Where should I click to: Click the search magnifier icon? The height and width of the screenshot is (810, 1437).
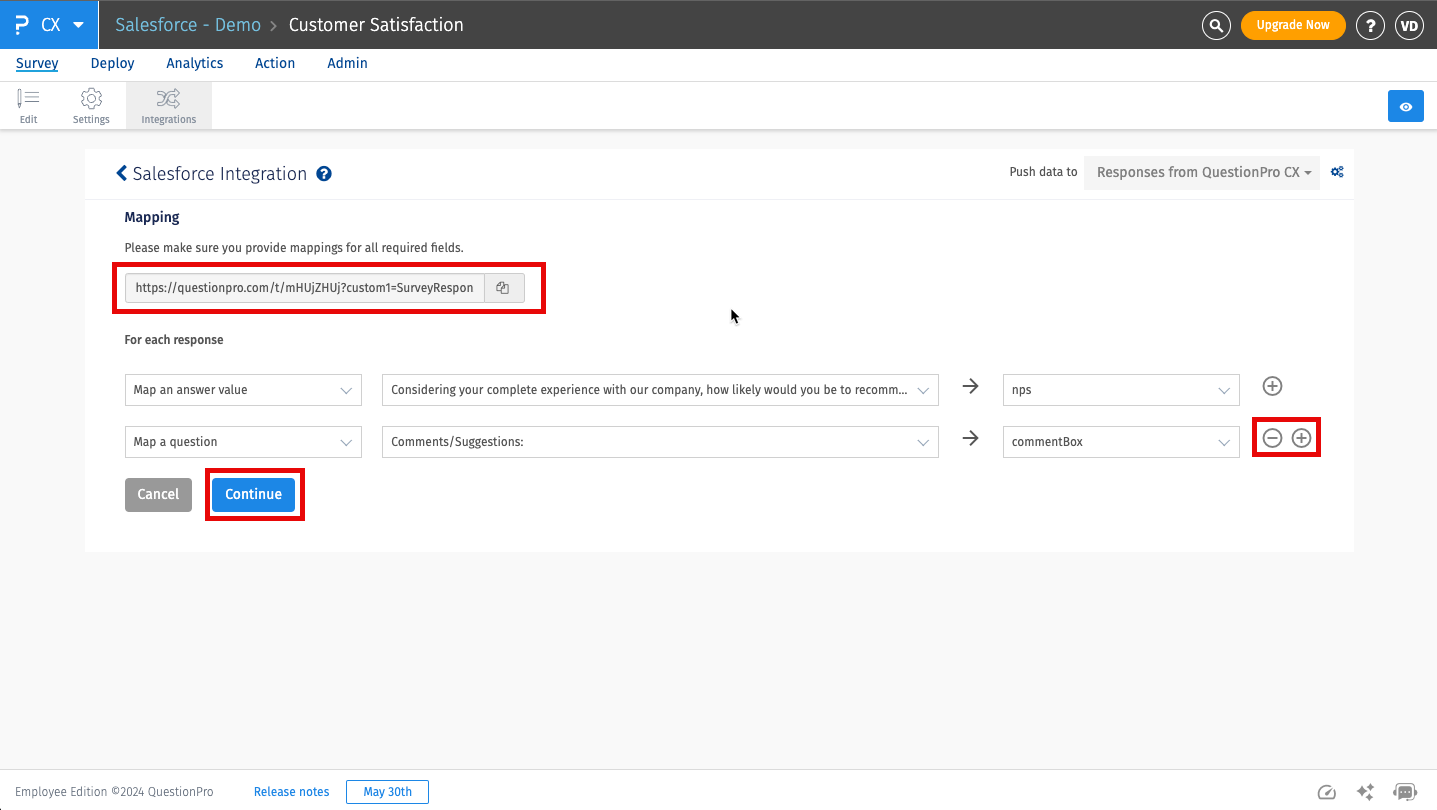(x=1215, y=25)
